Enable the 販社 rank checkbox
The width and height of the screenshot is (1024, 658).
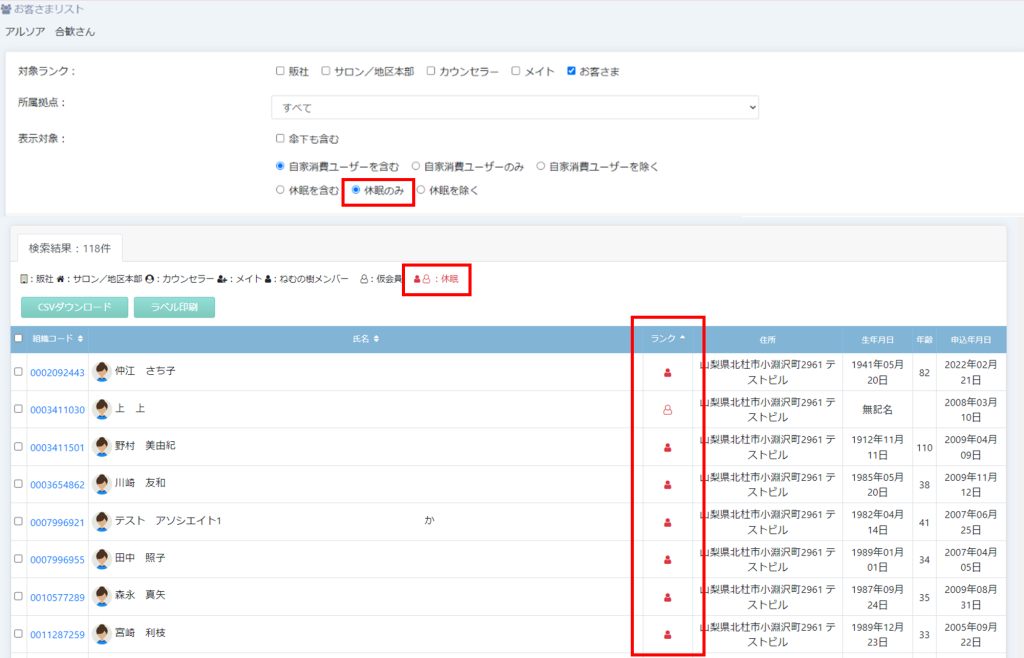tap(280, 71)
